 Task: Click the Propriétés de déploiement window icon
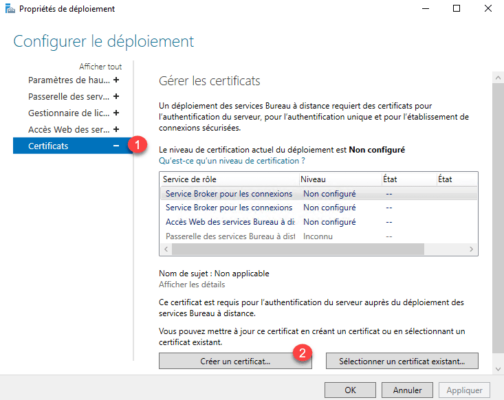tap(10, 9)
